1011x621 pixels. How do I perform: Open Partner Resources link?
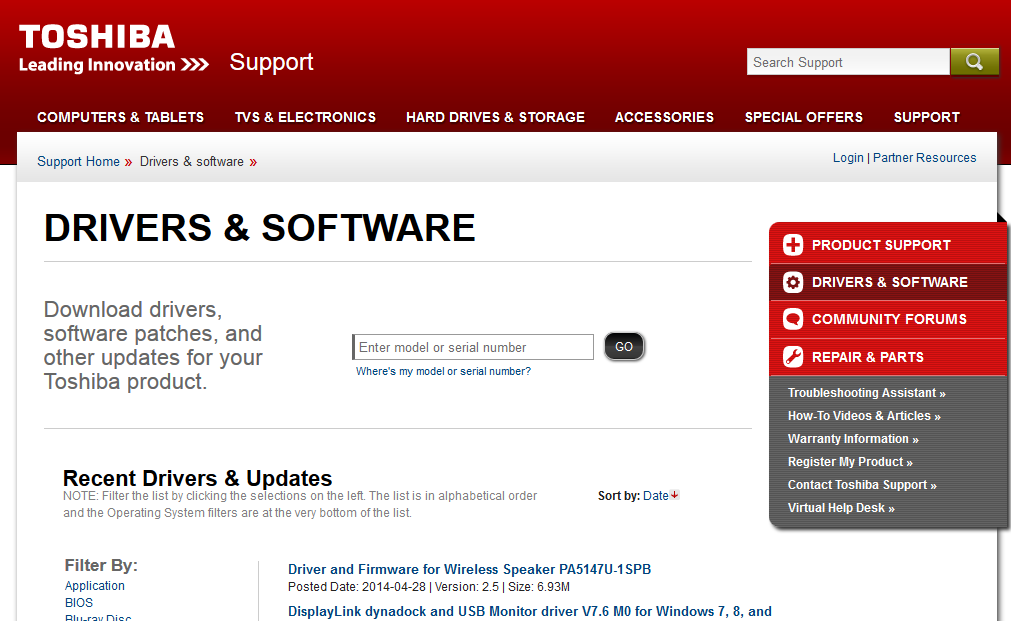[925, 158]
